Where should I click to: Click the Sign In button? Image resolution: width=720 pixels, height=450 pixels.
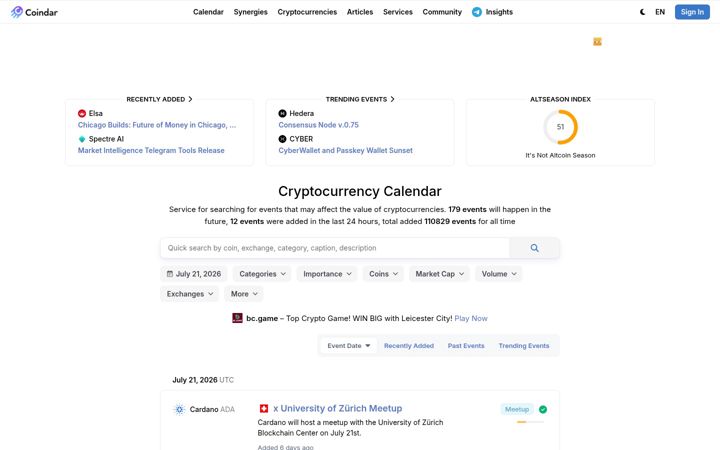692,12
